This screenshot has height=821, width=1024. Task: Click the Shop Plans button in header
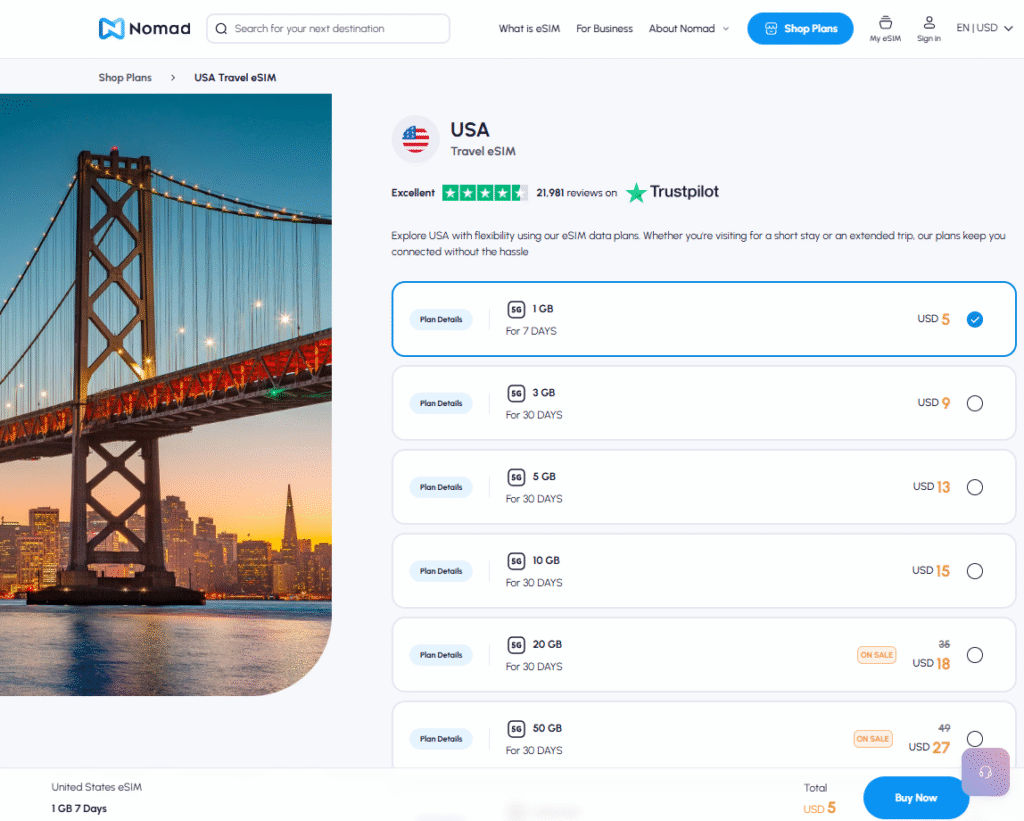pyautogui.click(x=800, y=29)
